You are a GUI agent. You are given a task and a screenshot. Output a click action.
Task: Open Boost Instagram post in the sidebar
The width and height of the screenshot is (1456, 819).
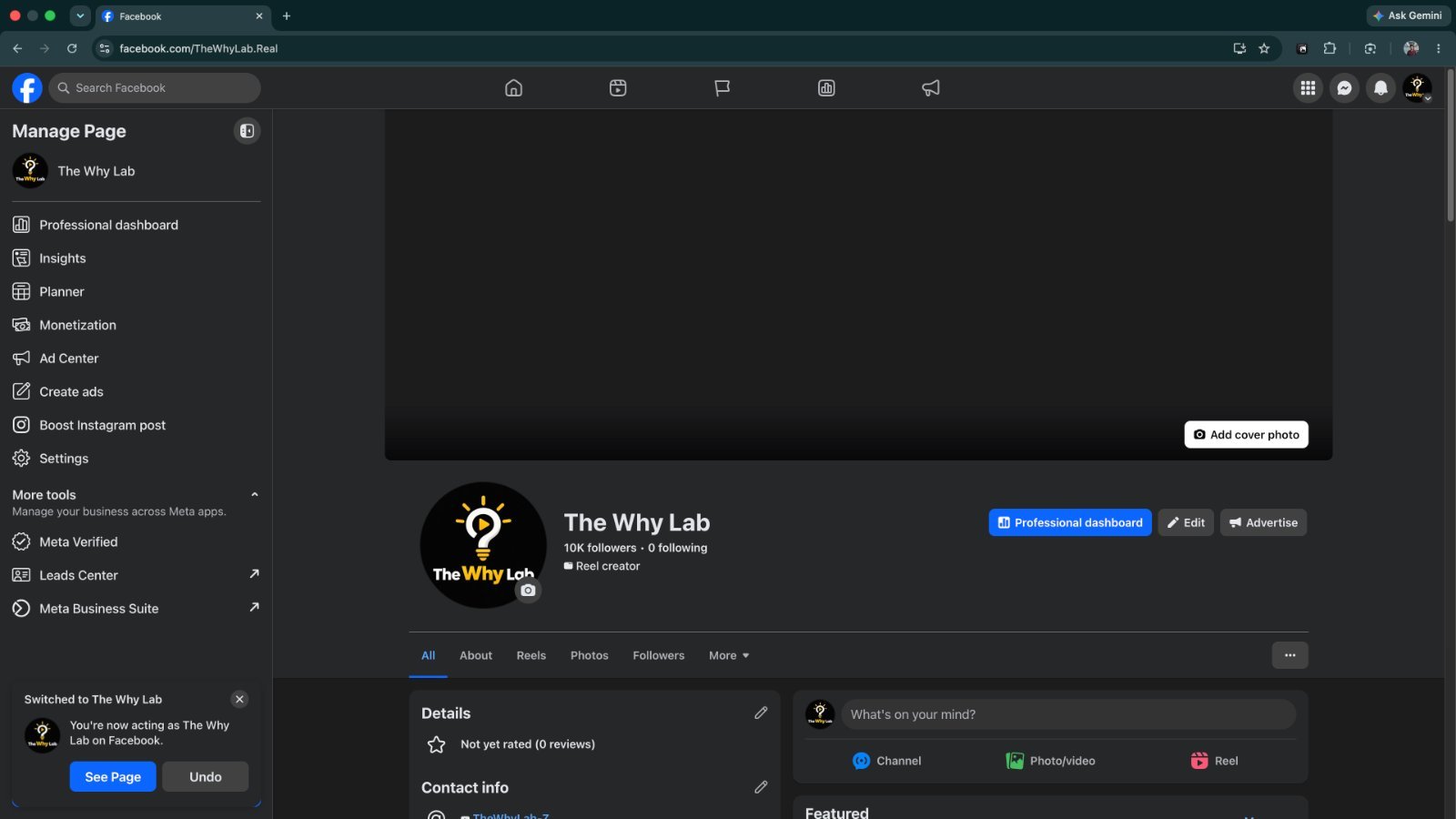coord(136,425)
